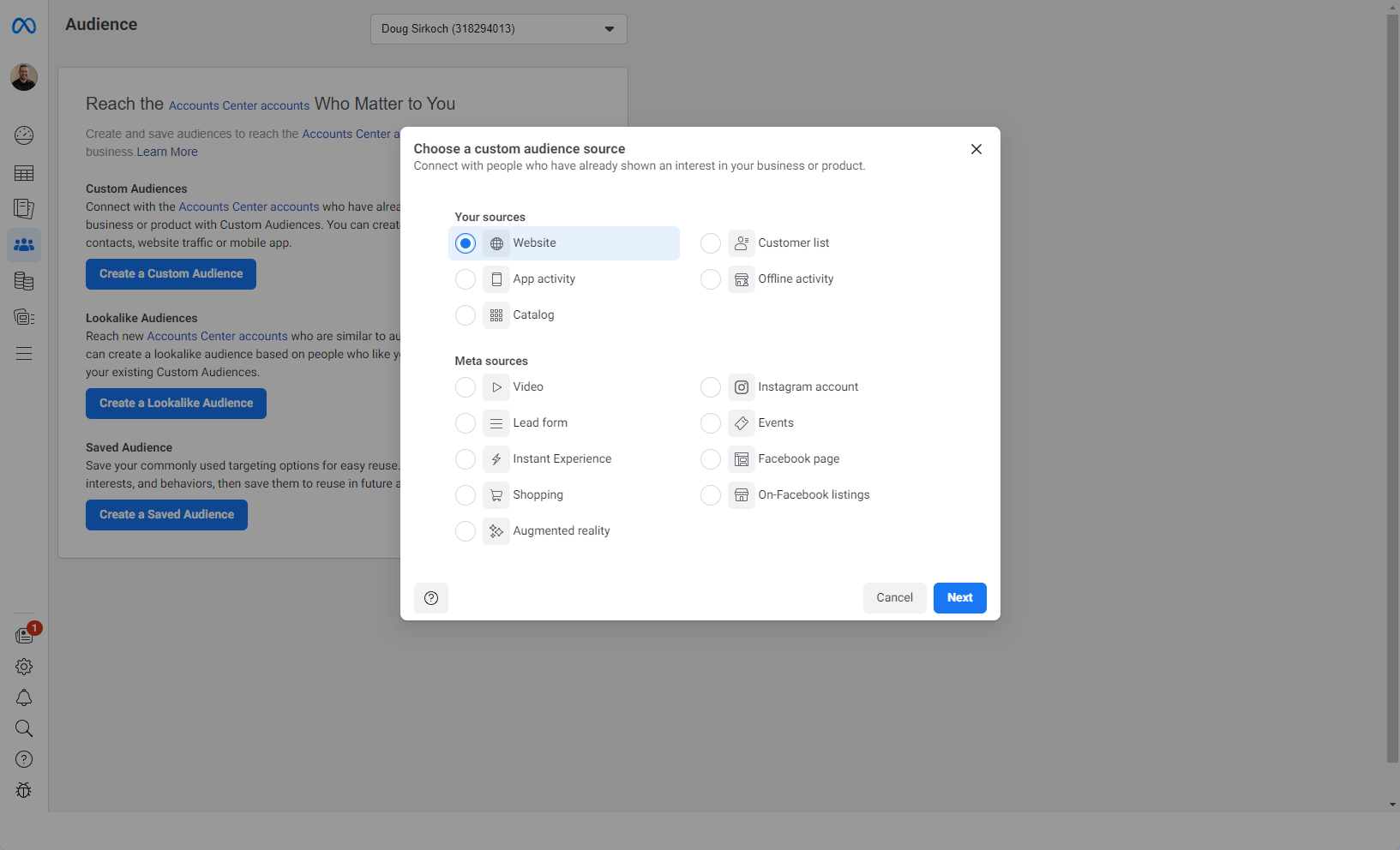This screenshot has height=850, width=1400.
Task: Open the What's New icon with badge
Action: click(24, 634)
